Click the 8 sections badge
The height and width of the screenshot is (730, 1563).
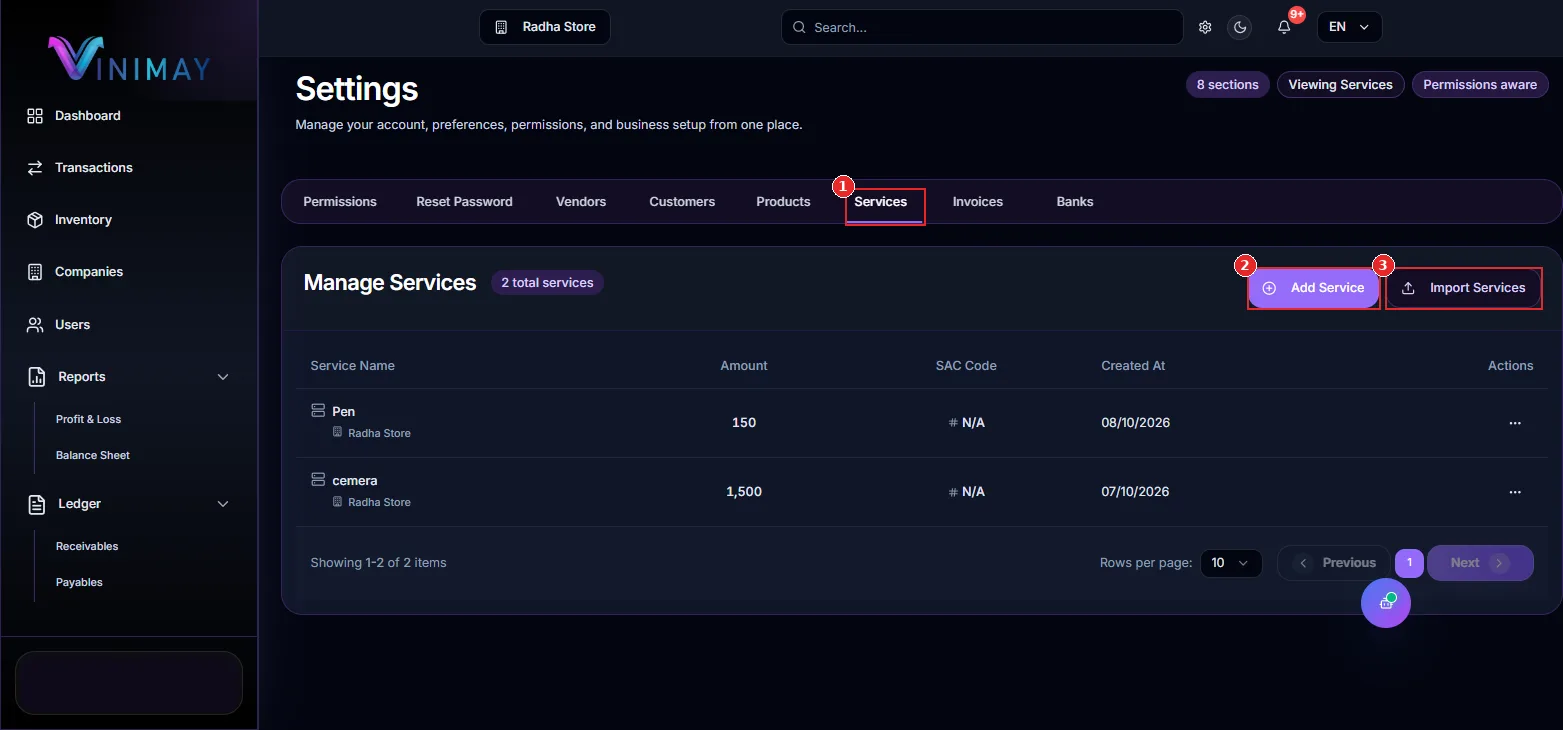[x=1228, y=85]
